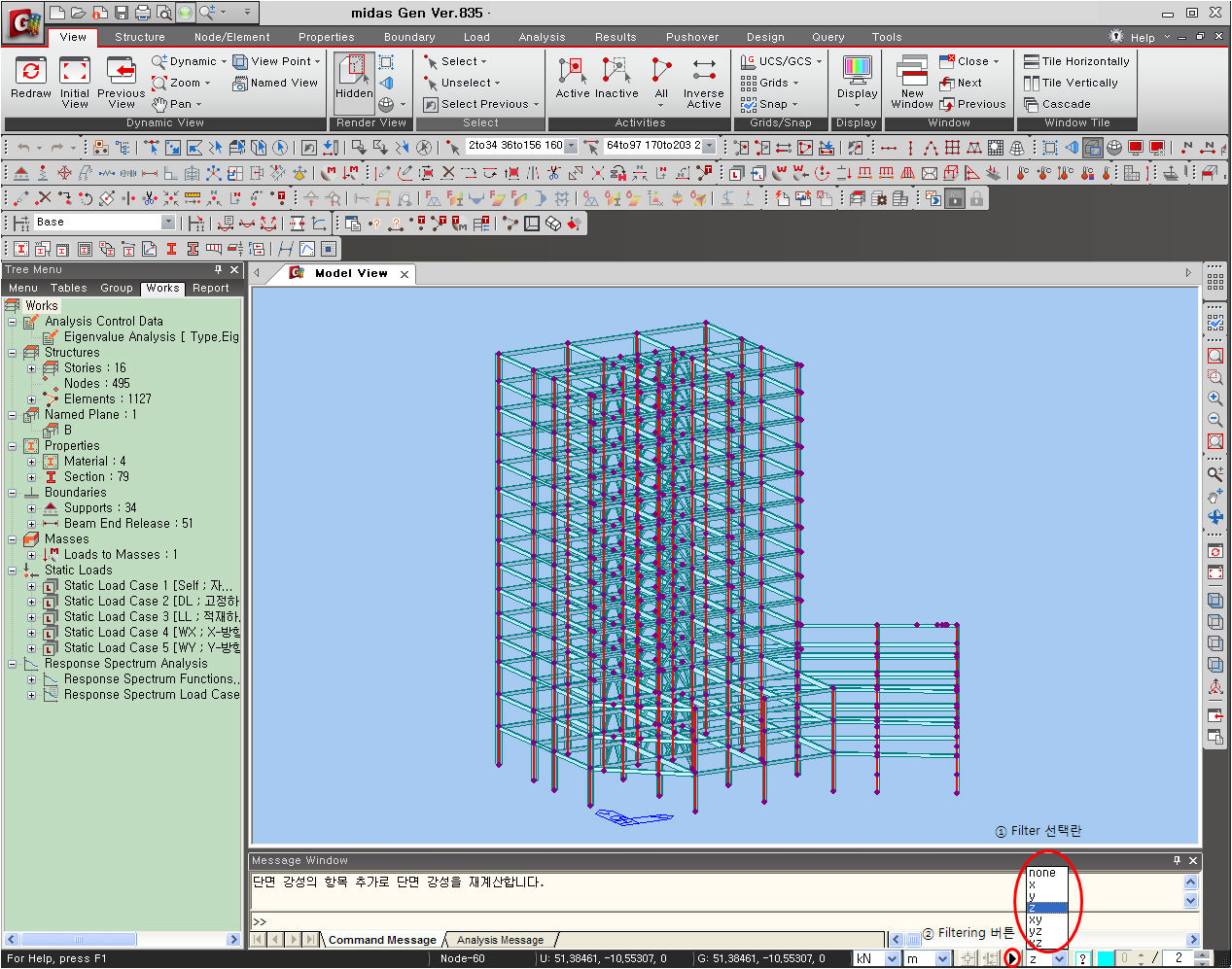Click the cyan color swatch in status bar
The width and height of the screenshot is (1232, 969).
(x=1106, y=958)
